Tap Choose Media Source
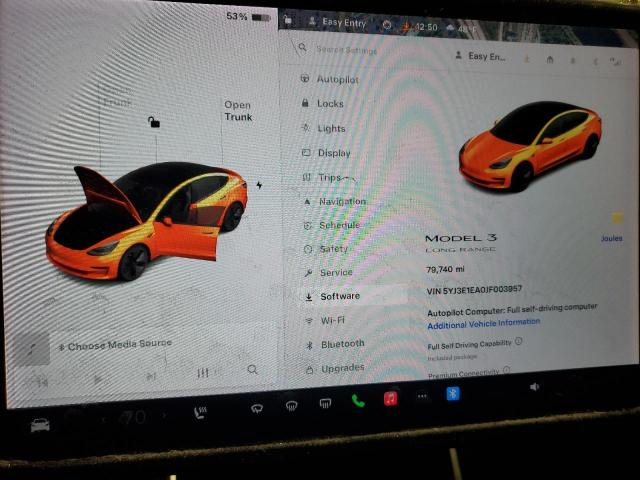The height and width of the screenshot is (480, 640). coord(116,345)
